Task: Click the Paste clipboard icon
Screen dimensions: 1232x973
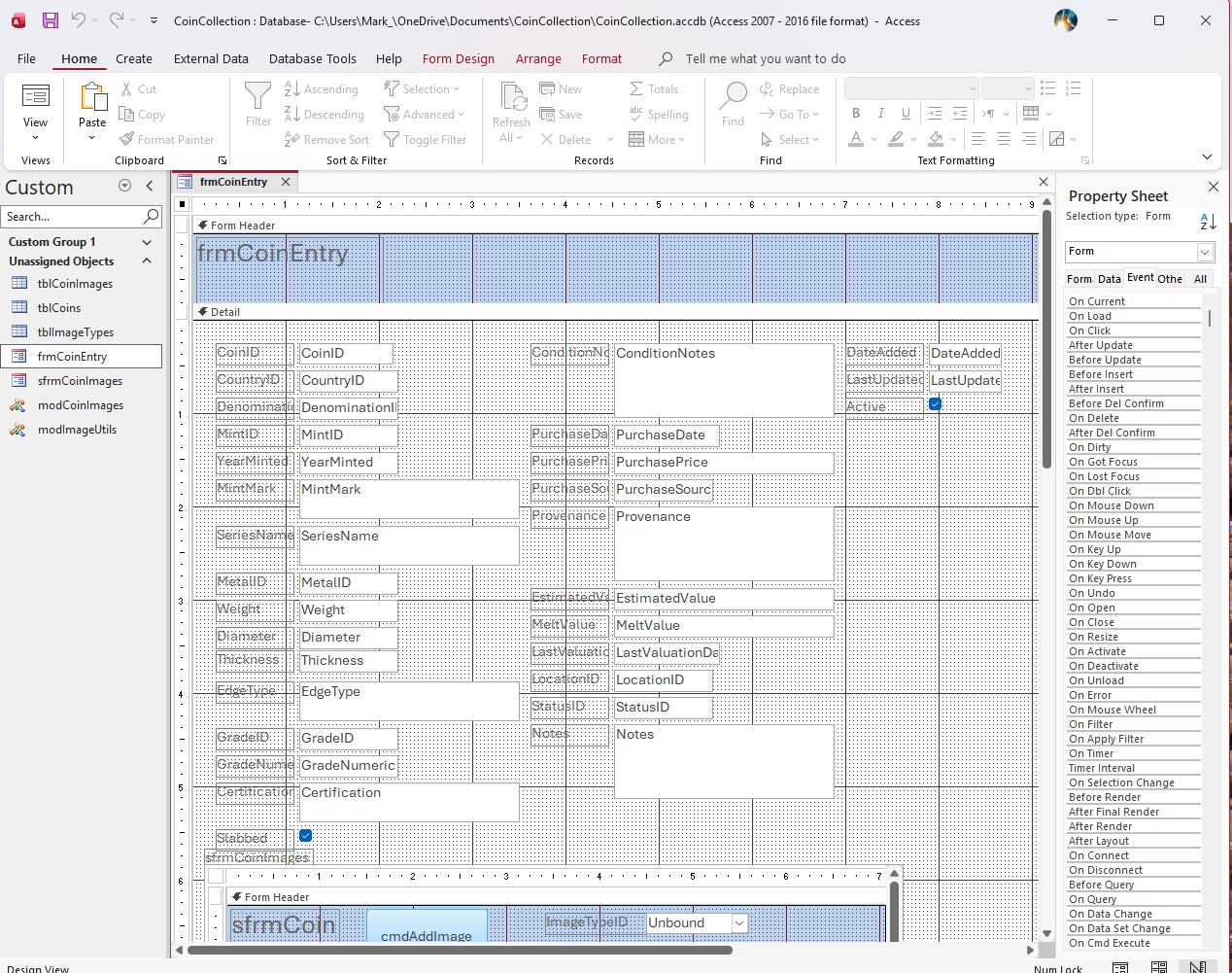Action: (92, 97)
